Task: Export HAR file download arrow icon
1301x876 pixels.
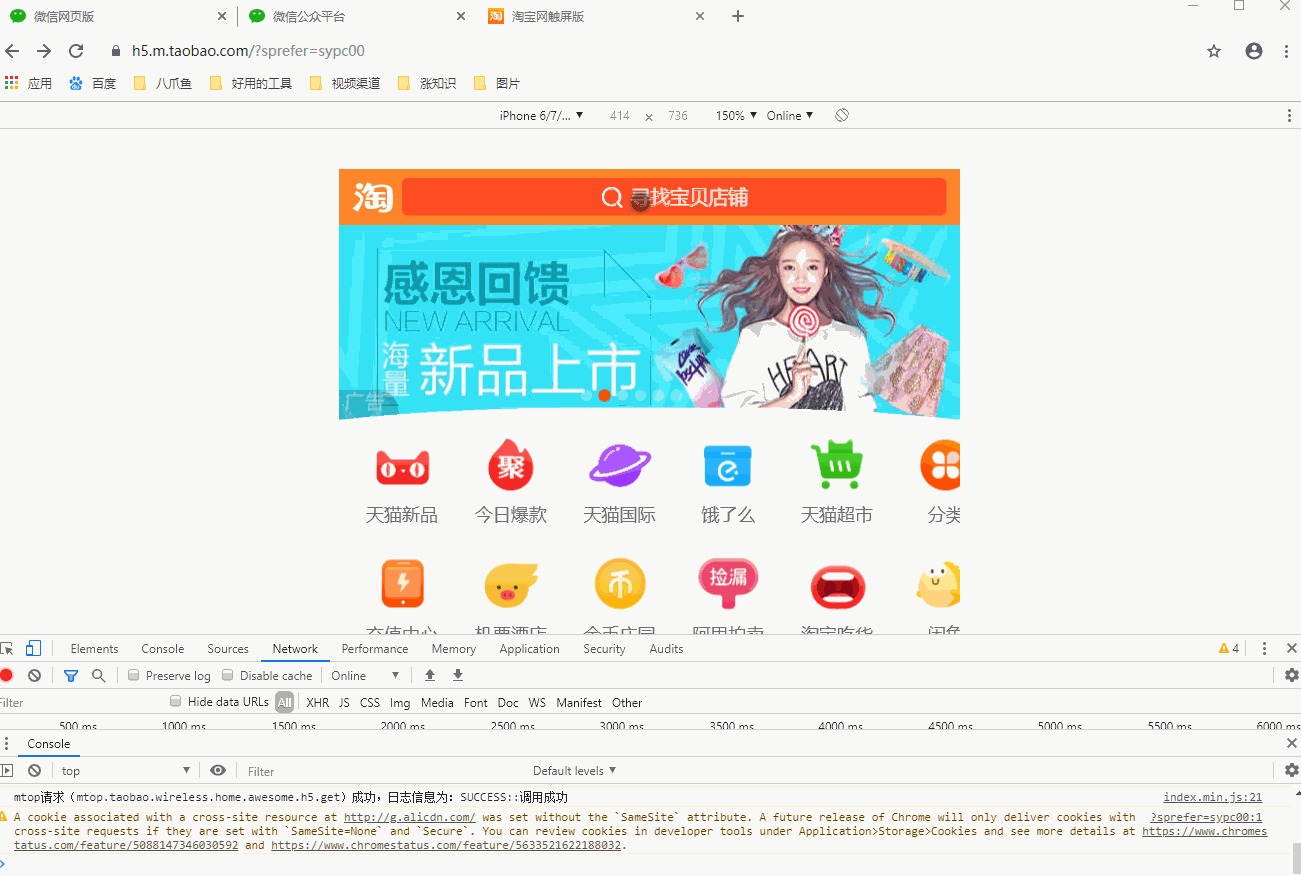Action: 458,675
